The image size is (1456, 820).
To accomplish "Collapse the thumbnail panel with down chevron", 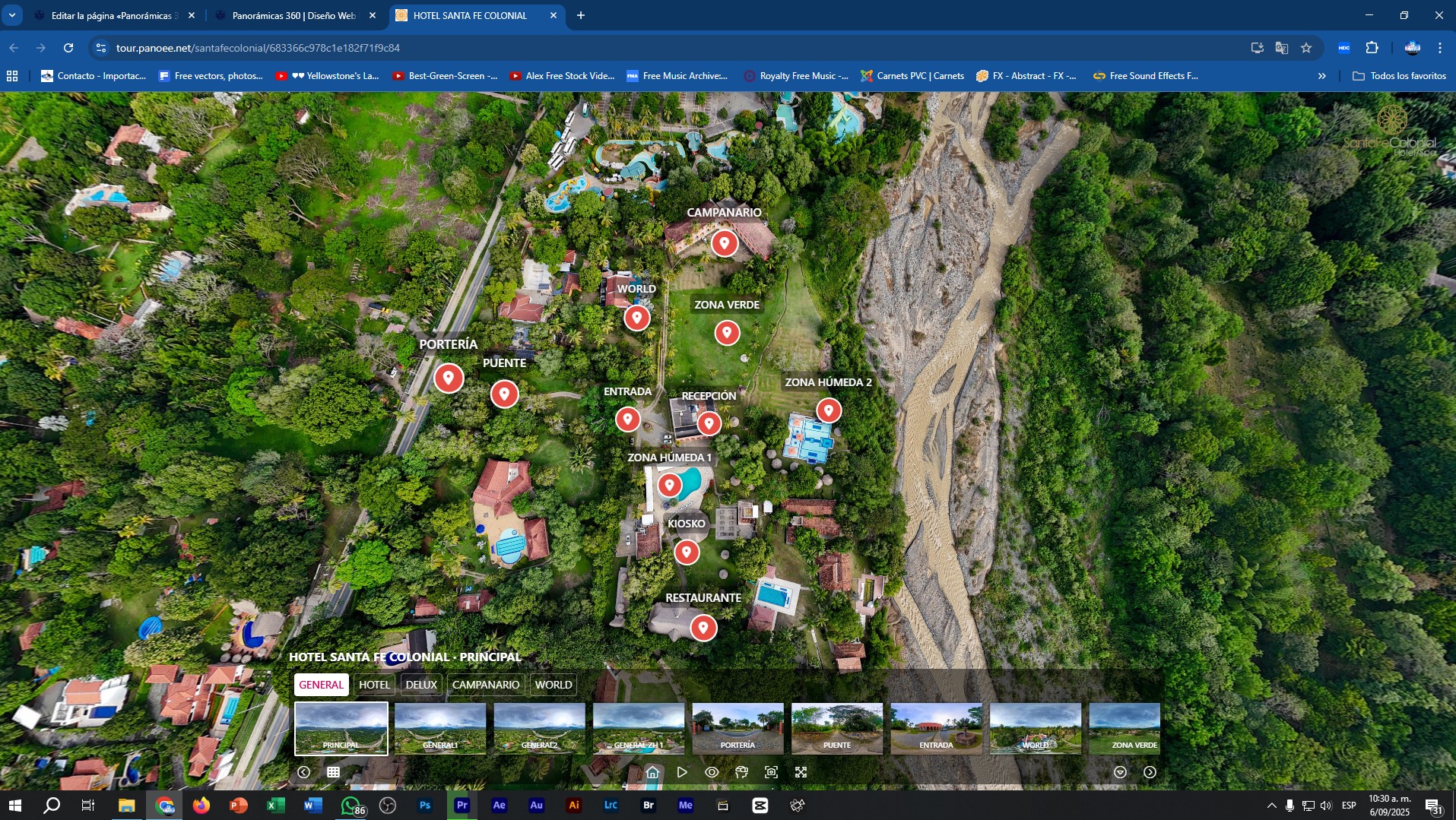I will [1120, 772].
